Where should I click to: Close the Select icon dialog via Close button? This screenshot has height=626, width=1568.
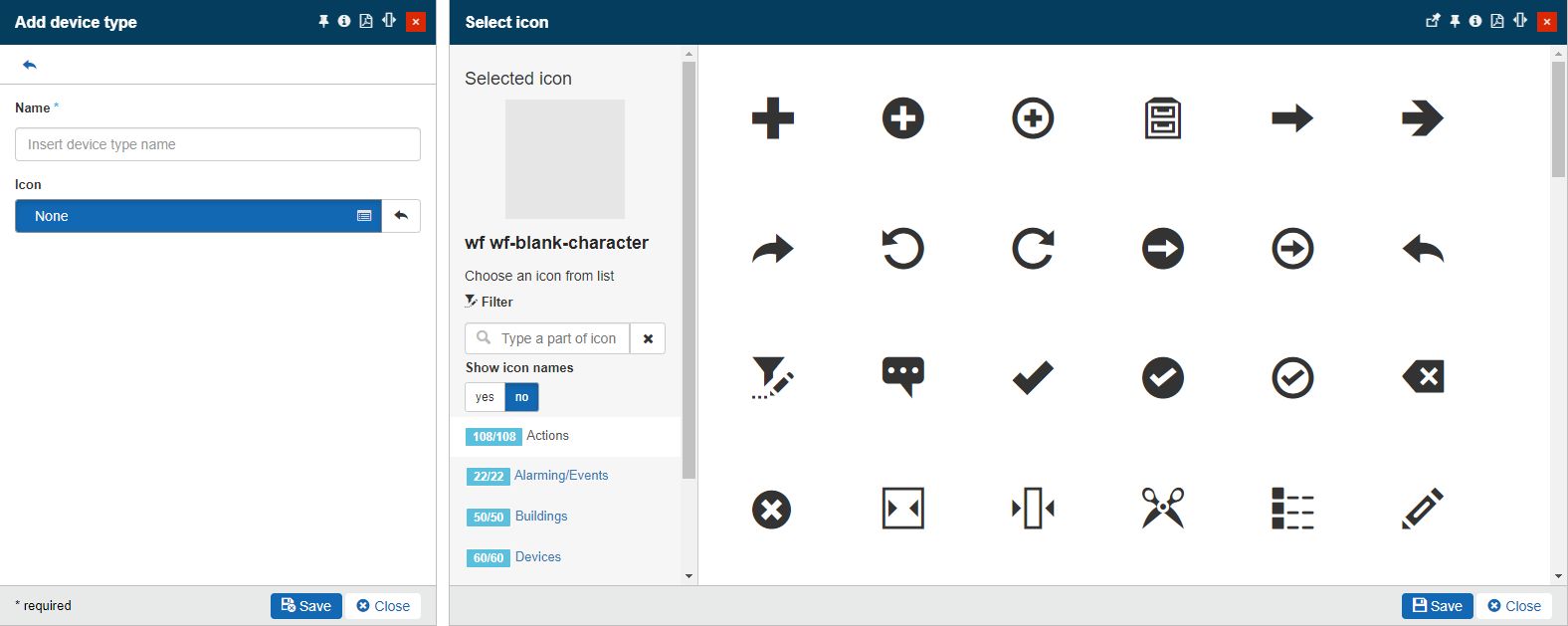(x=1513, y=606)
